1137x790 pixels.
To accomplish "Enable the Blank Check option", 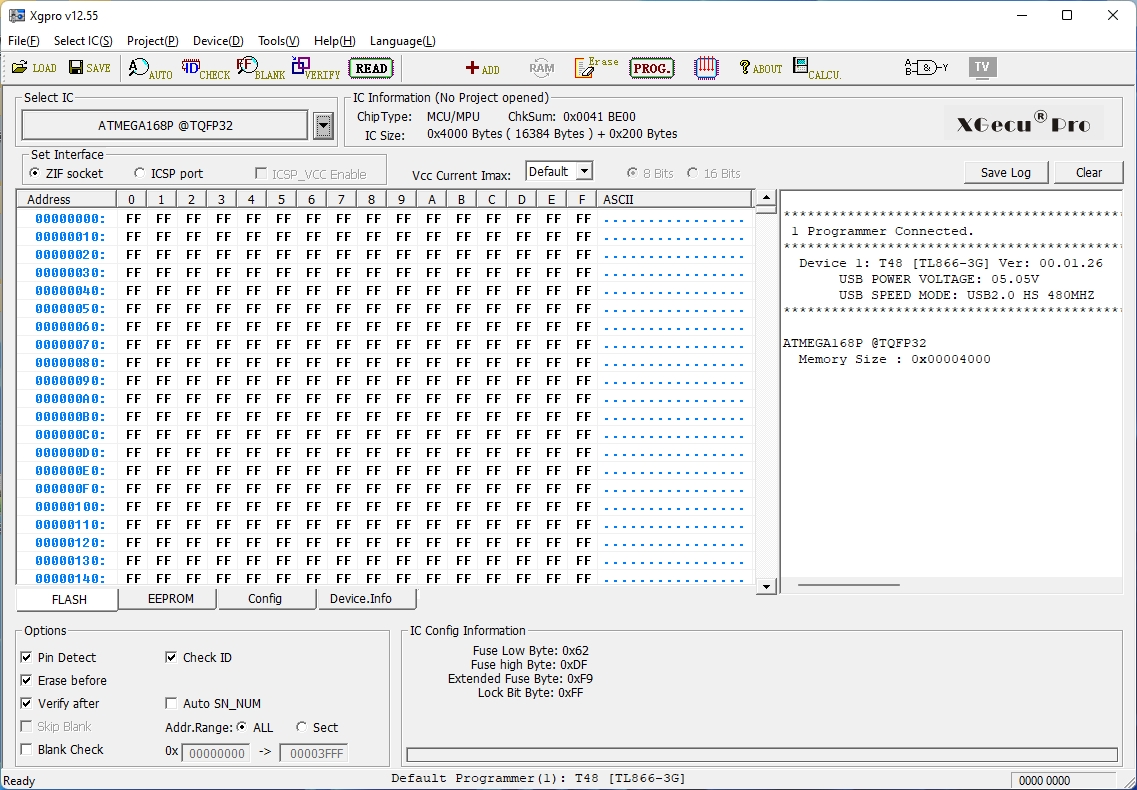I will [27, 750].
